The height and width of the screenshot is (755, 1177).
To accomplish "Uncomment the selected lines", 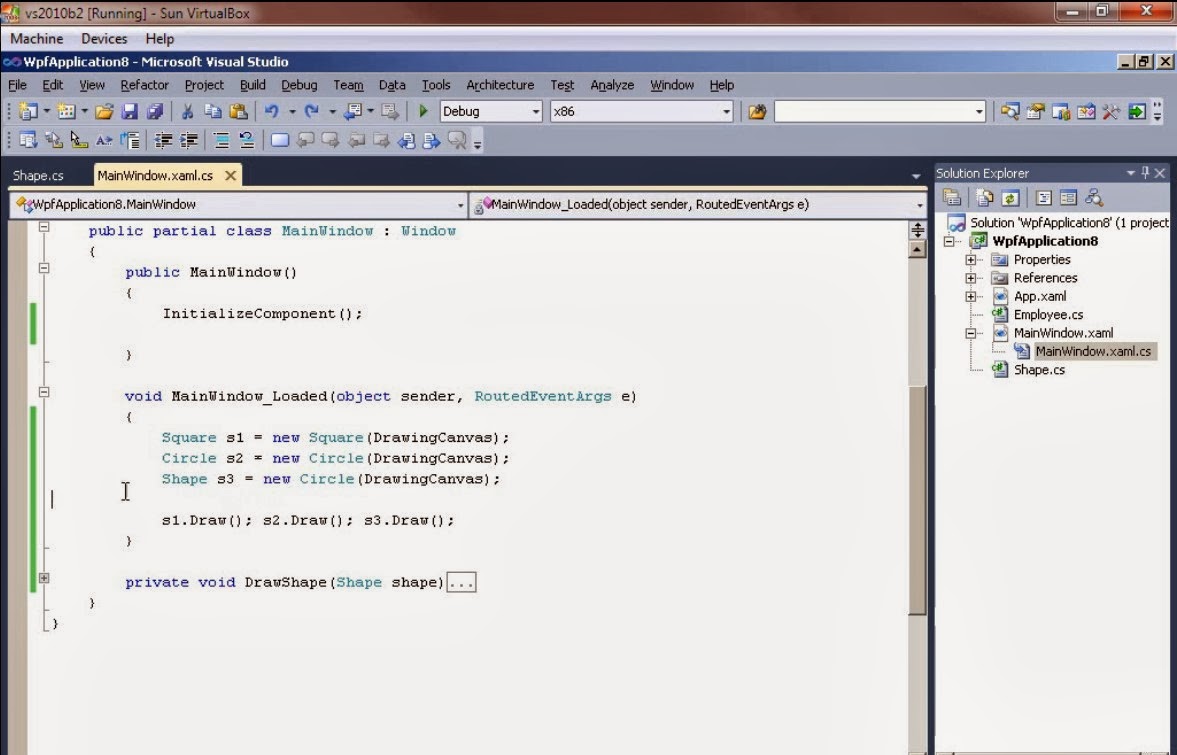I will tap(246, 140).
